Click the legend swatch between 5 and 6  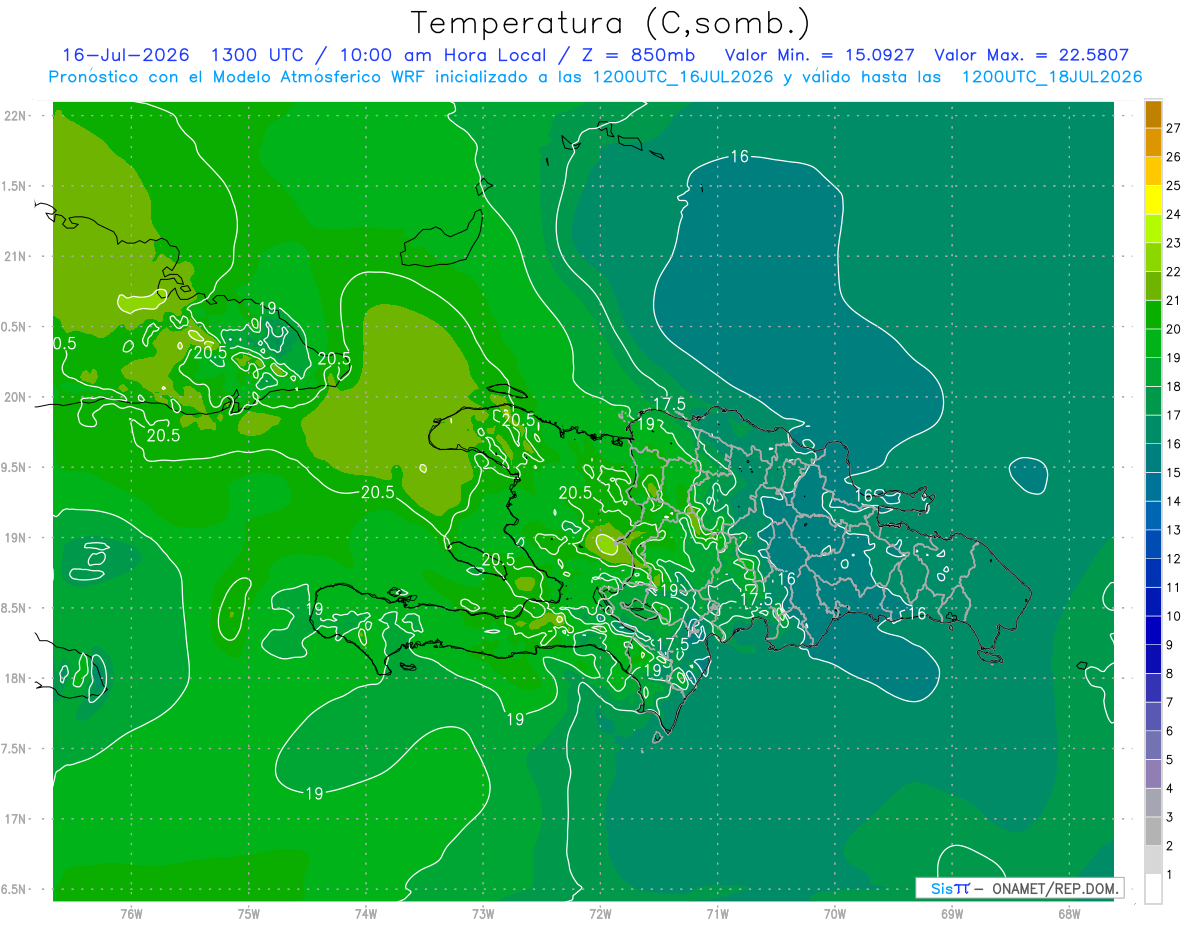click(1153, 745)
